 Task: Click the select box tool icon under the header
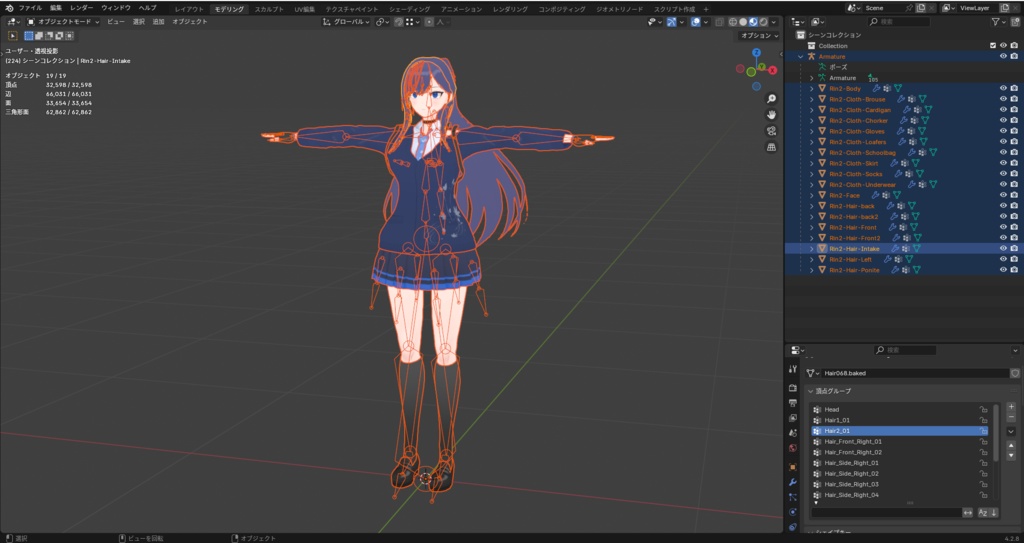pos(12,36)
